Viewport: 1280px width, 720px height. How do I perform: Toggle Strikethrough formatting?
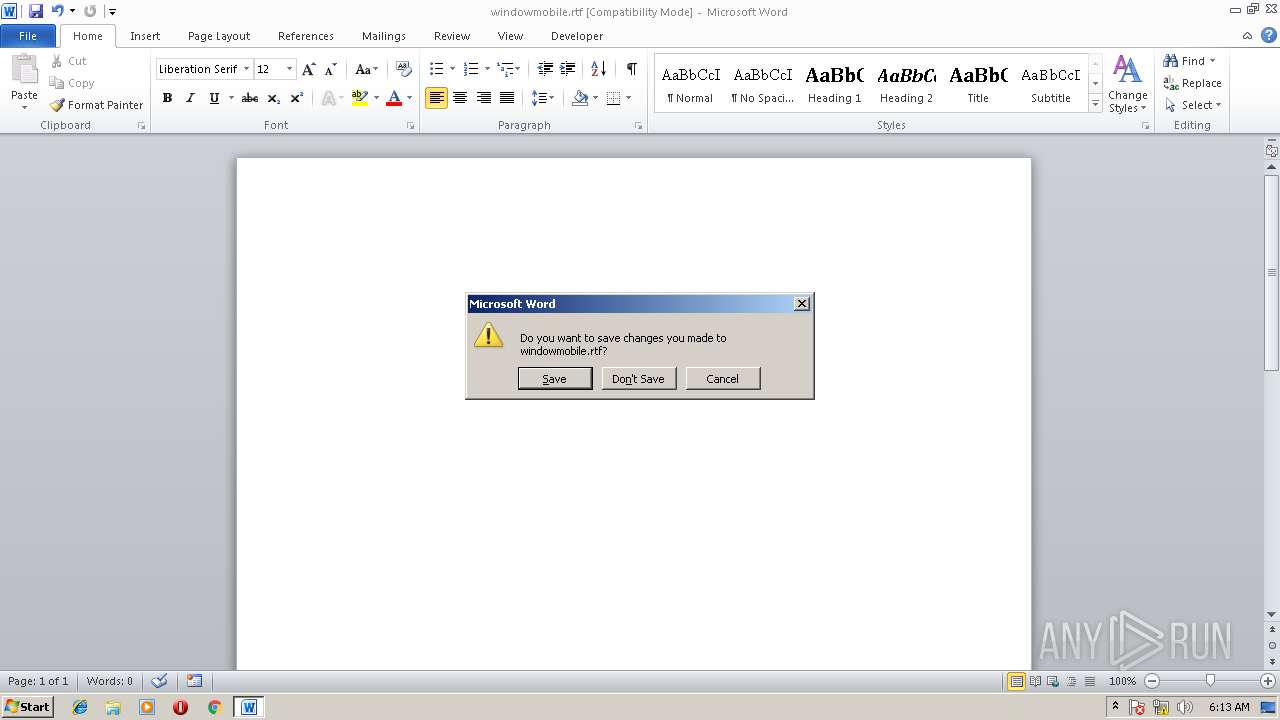(250, 98)
